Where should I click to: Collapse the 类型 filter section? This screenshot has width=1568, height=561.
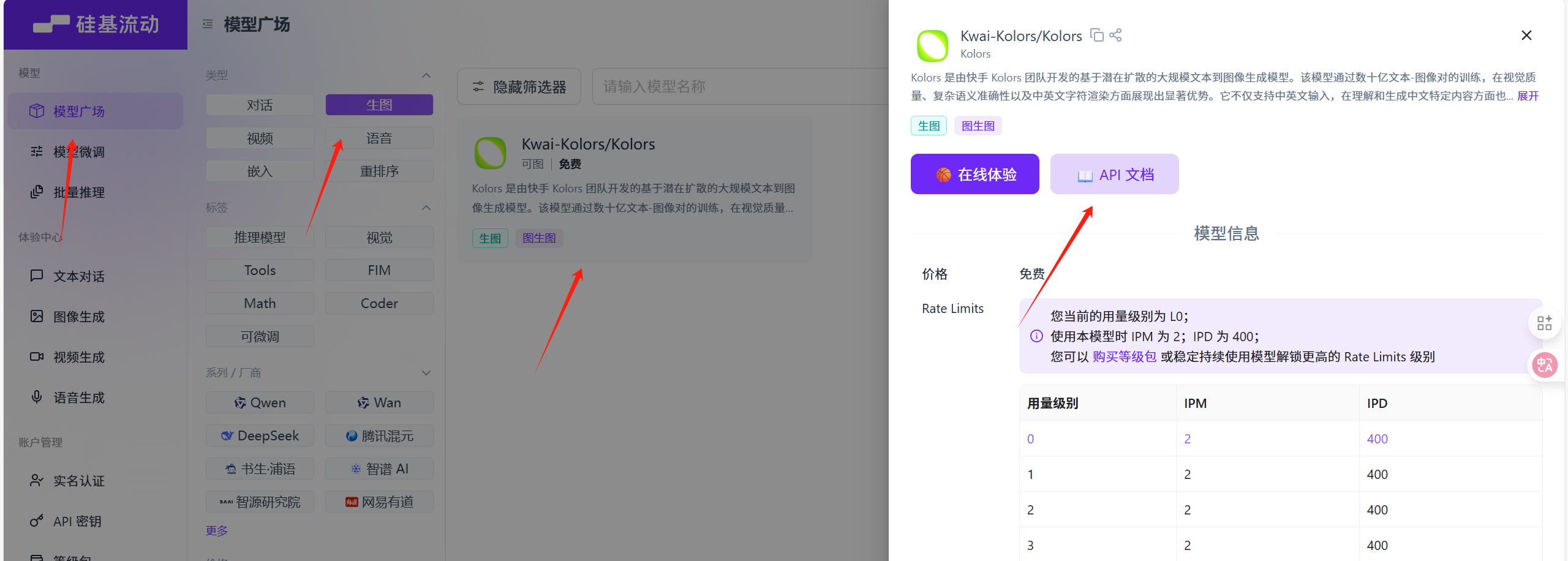tap(426, 75)
